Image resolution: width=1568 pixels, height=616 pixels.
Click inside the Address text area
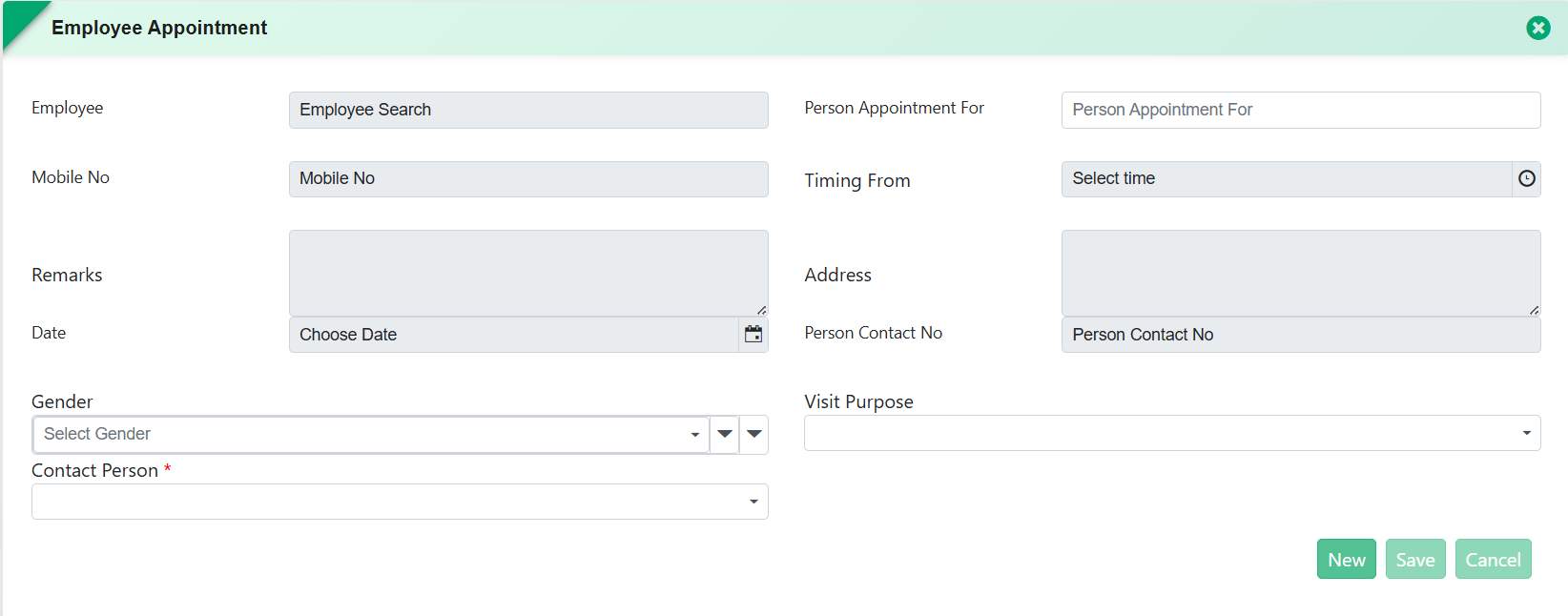click(x=1300, y=272)
